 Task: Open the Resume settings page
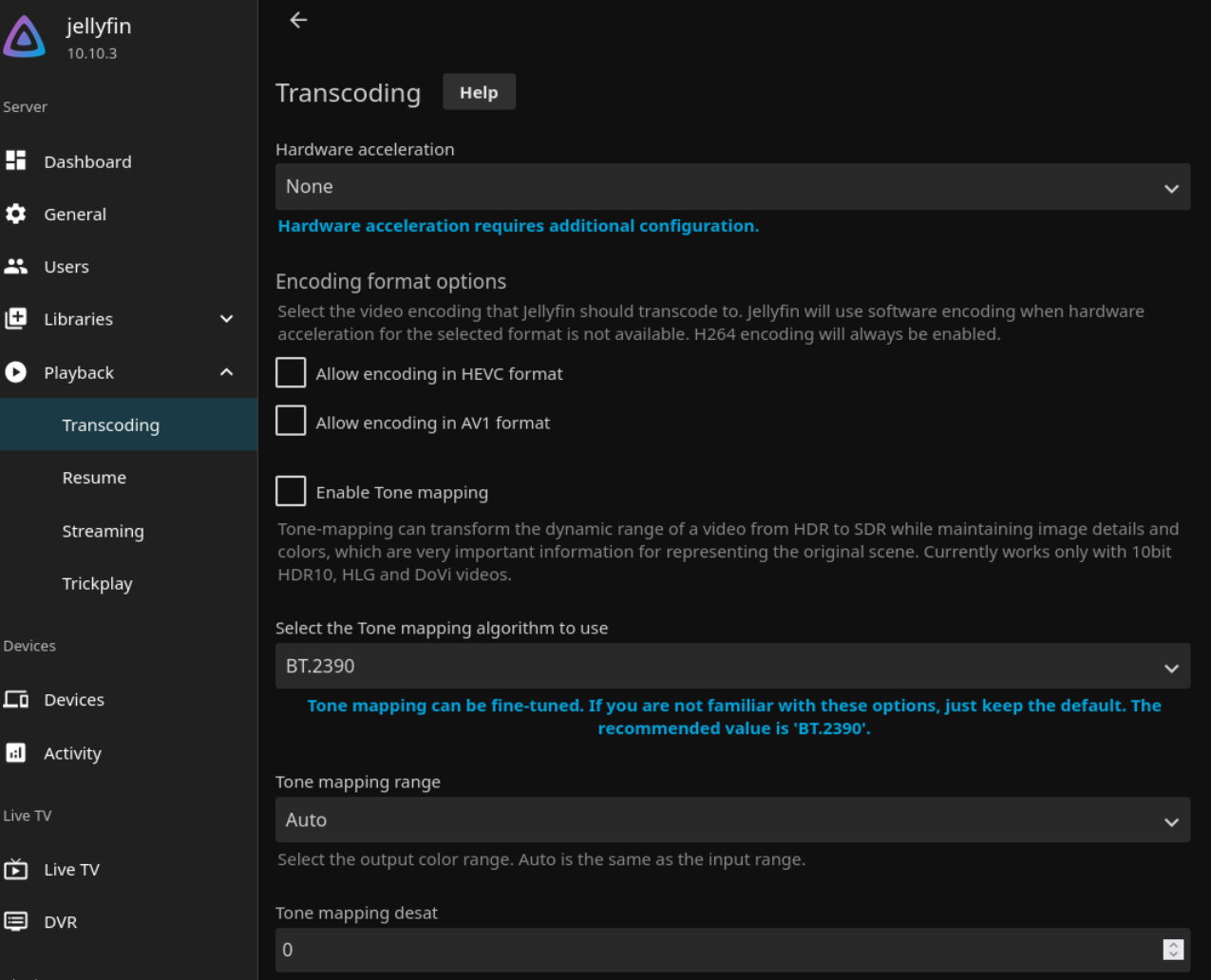pyautogui.click(x=128, y=478)
